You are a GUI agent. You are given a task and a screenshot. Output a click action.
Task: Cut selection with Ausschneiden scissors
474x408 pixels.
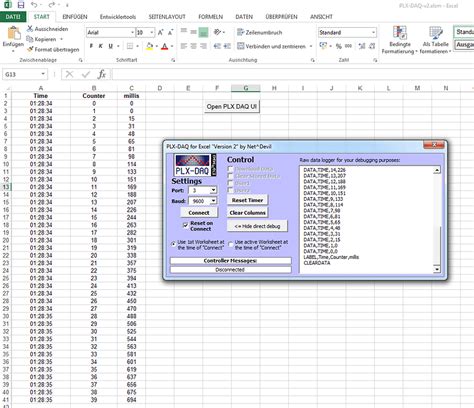(x=48, y=29)
